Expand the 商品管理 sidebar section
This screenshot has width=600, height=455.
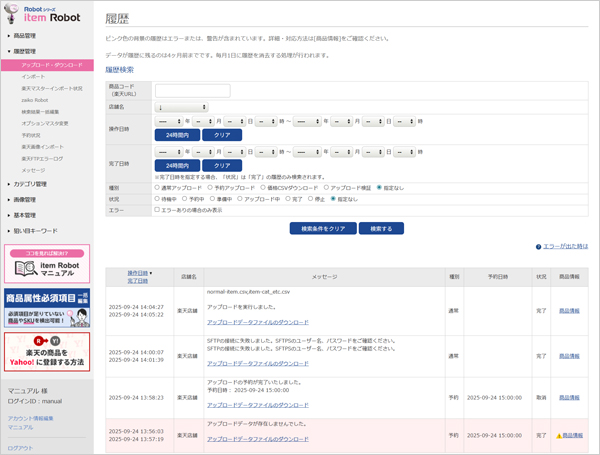click(x=24, y=36)
